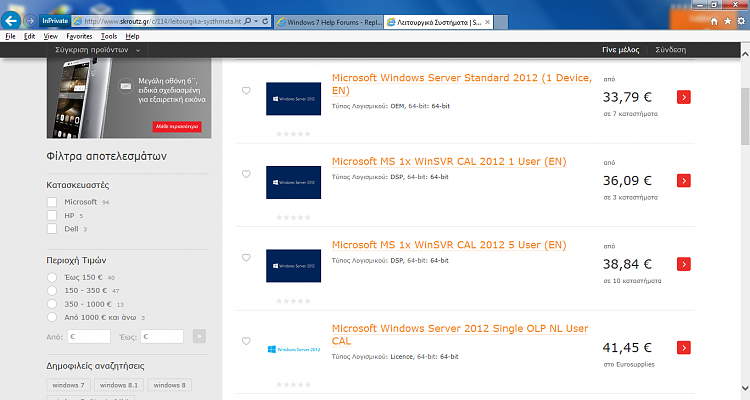This screenshot has width=750, height=400.
Task: Click στο Eurosupplies store text
Action: (x=629, y=365)
